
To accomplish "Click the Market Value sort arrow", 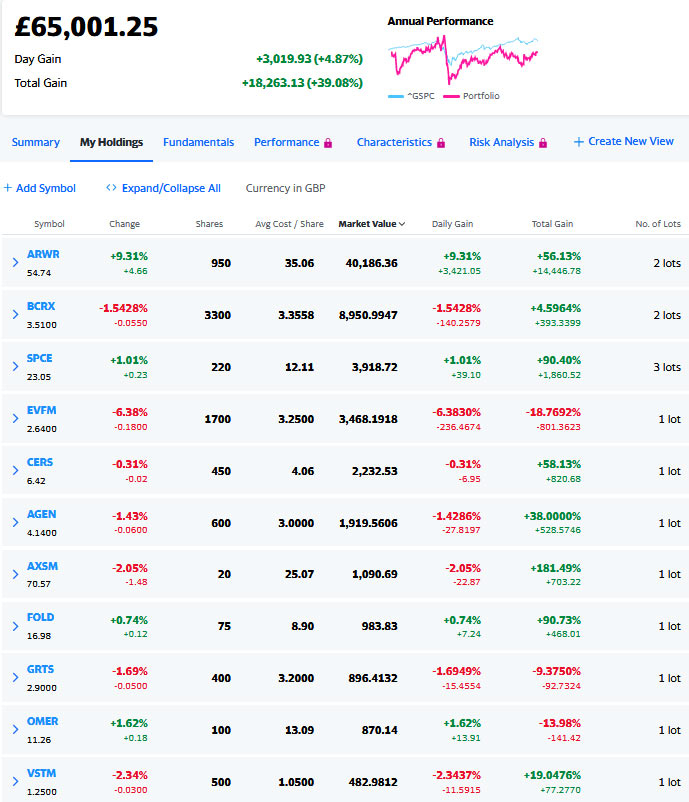I will pos(402,224).
